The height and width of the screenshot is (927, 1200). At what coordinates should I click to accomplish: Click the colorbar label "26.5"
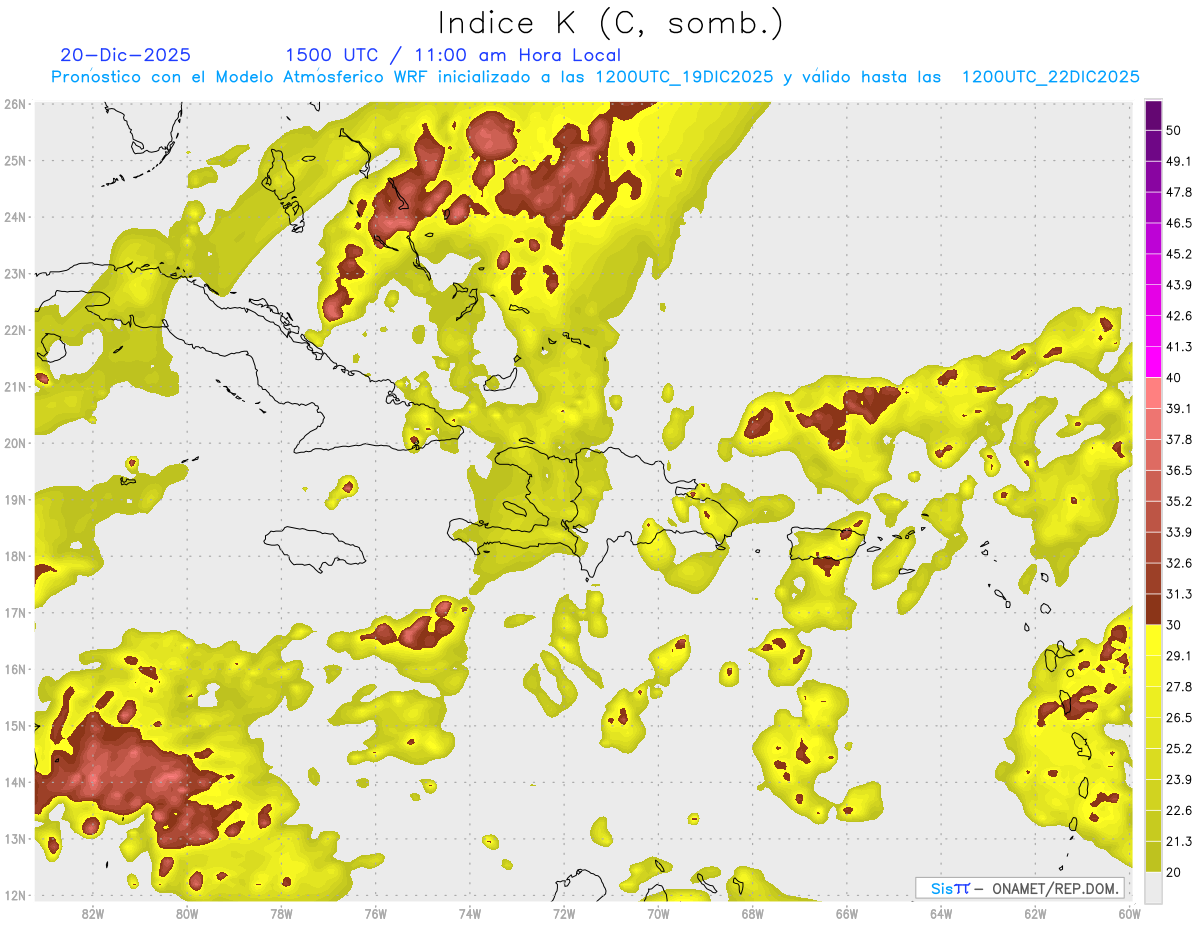pyautogui.click(x=1180, y=718)
